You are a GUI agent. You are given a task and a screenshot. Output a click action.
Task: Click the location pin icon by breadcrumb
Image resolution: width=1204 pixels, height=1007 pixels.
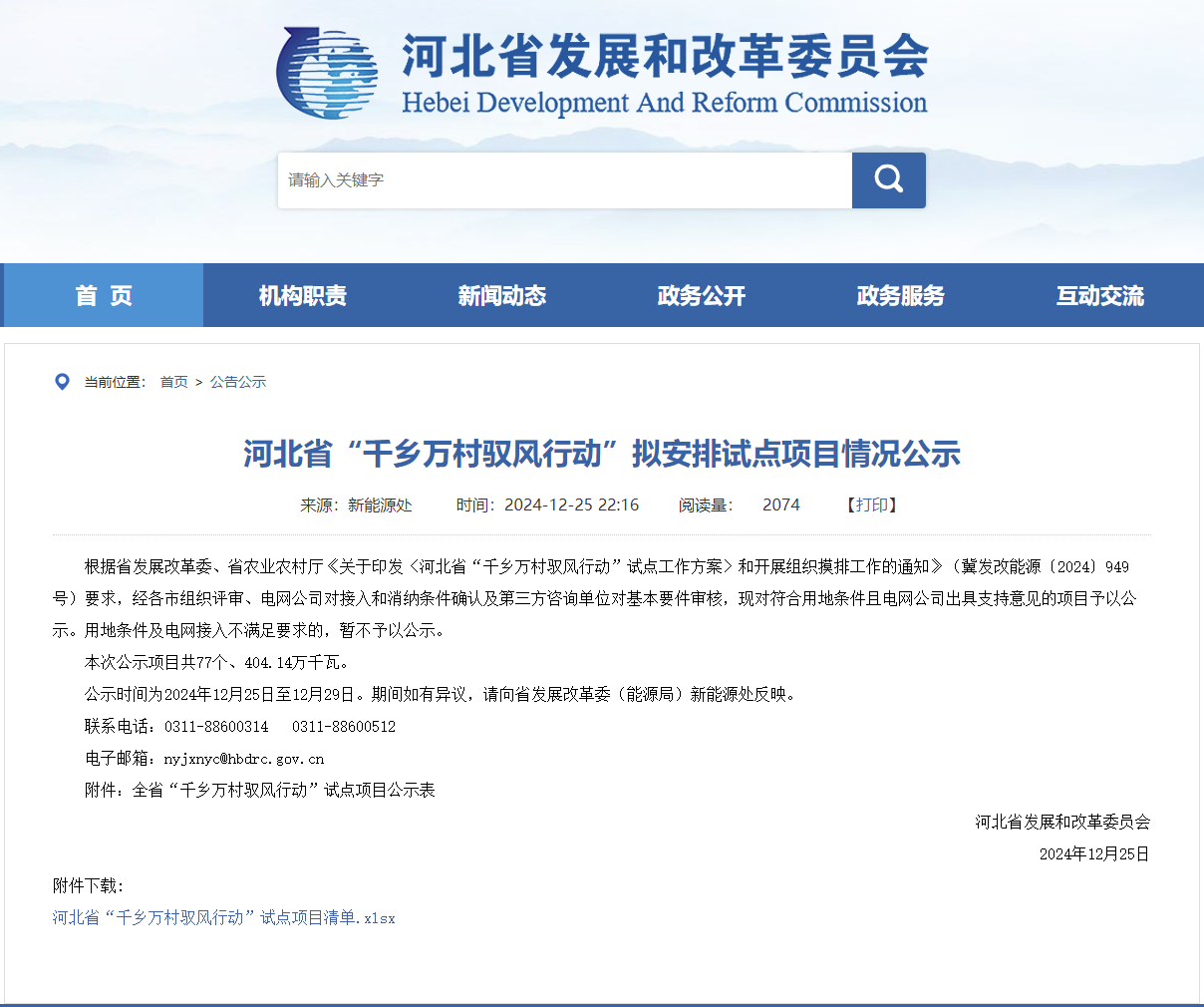pyautogui.click(x=62, y=382)
